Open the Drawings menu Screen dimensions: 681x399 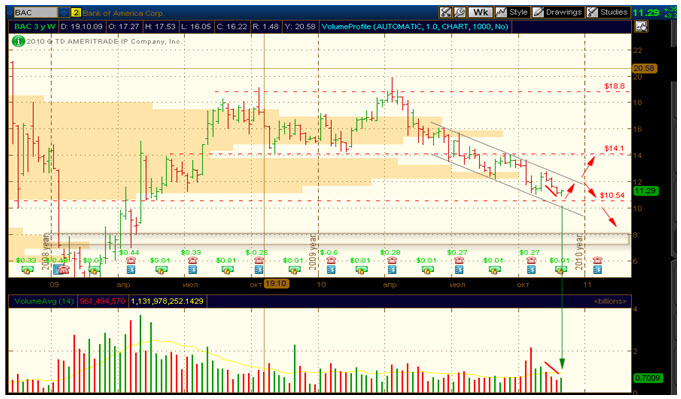point(558,12)
